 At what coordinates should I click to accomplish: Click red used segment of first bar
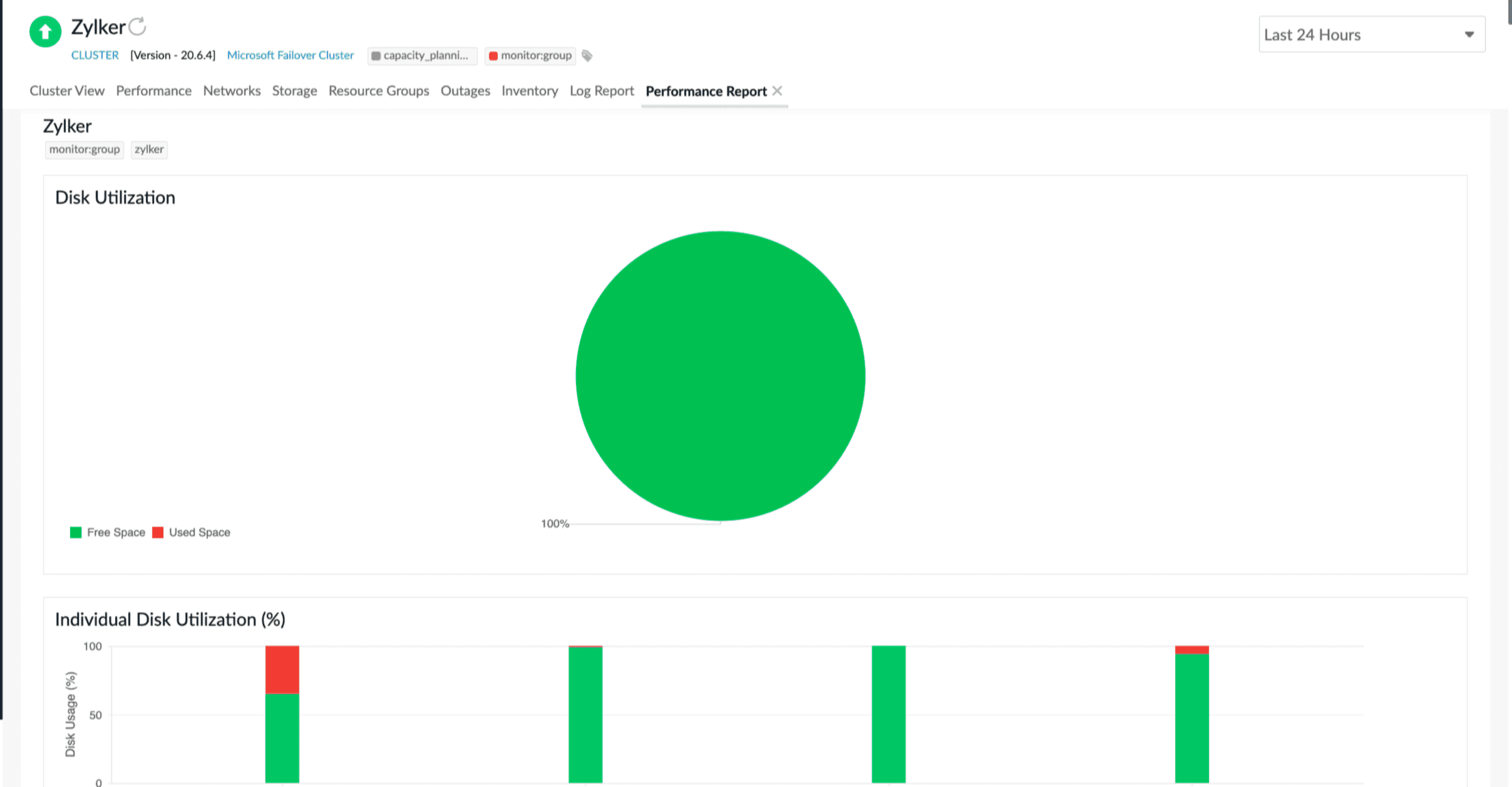click(x=282, y=669)
